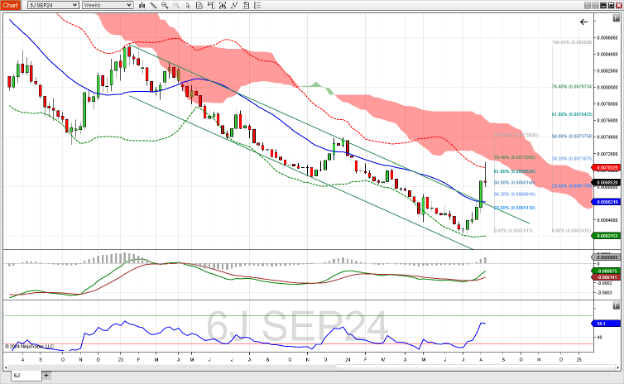Image resolution: width=624 pixels, height=384 pixels.
Task: Click the zoom in magnifier
Action: (x=164, y=5)
